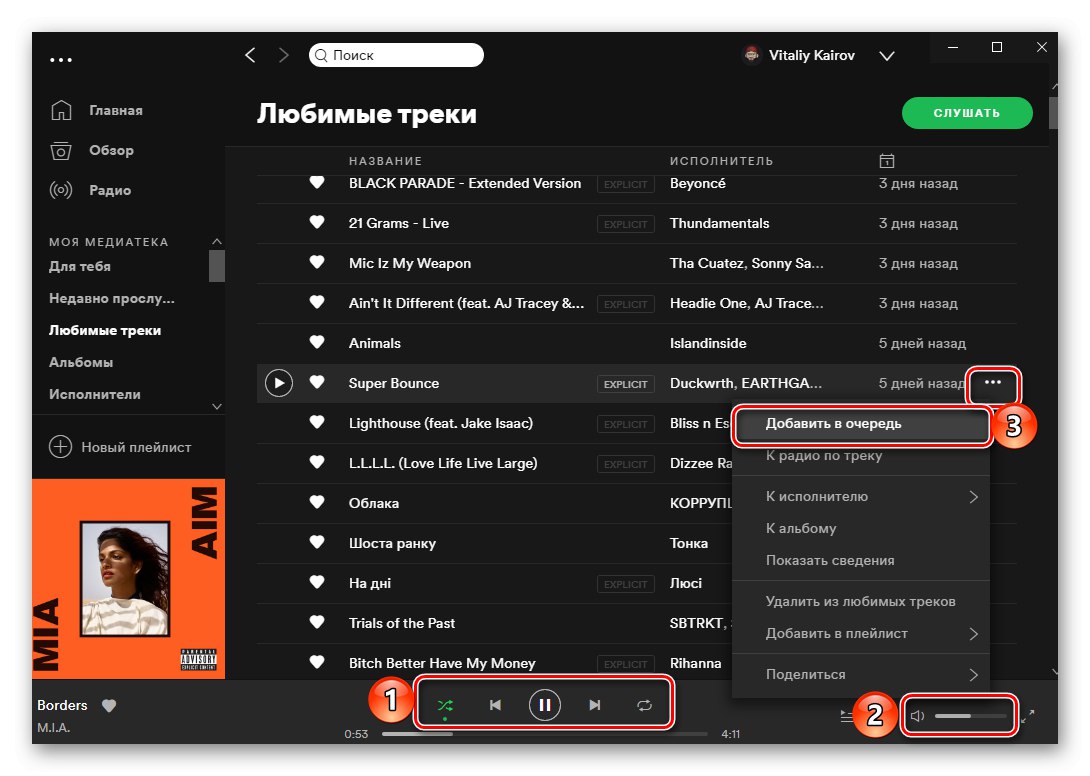The height and width of the screenshot is (776, 1090).
Task: Unlike BLACK PARADE heart icon
Action: [317, 182]
